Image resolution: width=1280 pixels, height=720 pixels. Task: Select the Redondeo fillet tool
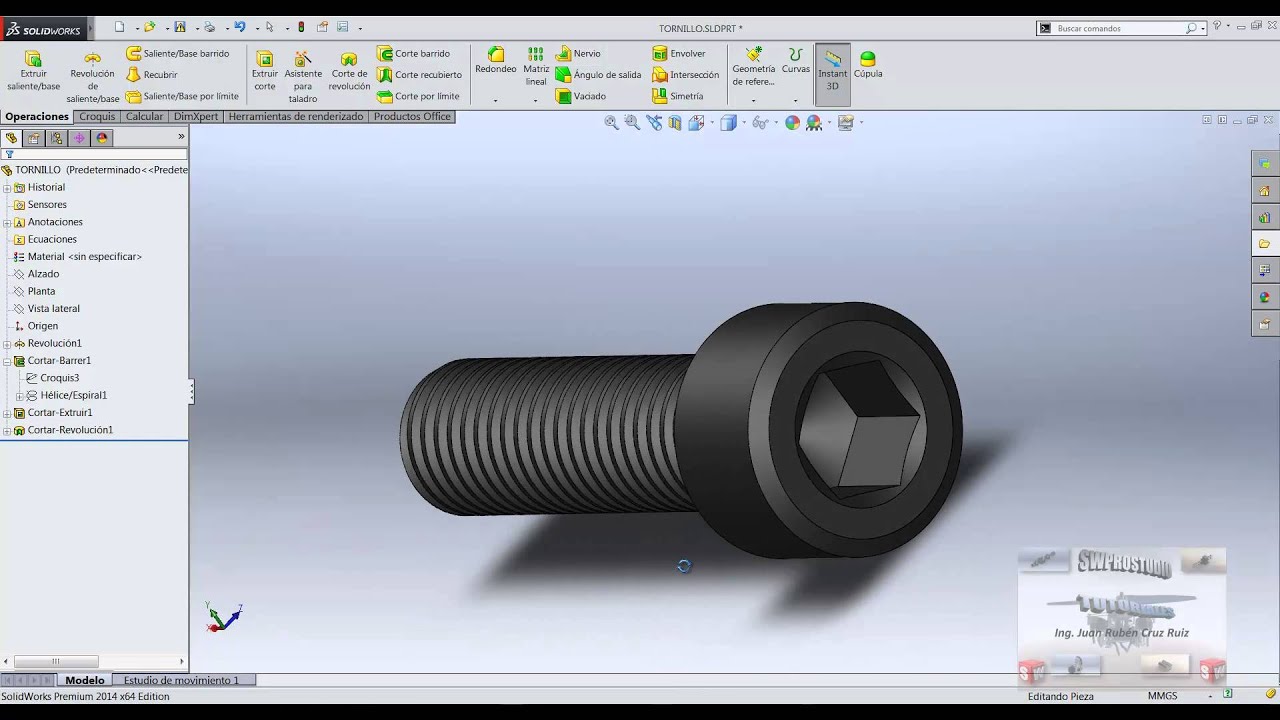pos(495,61)
